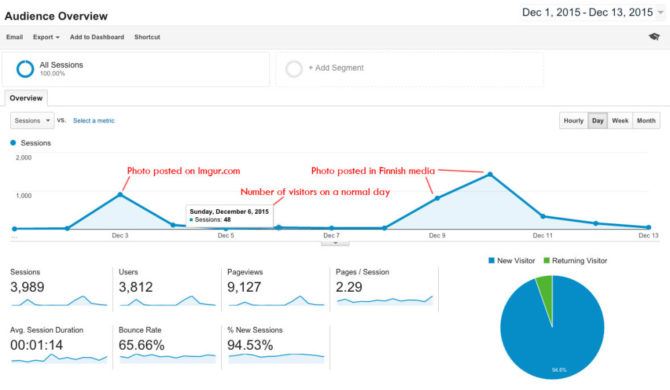Screen dimensions: 670x390
Task: Switch chart to Day view
Action: [597, 120]
